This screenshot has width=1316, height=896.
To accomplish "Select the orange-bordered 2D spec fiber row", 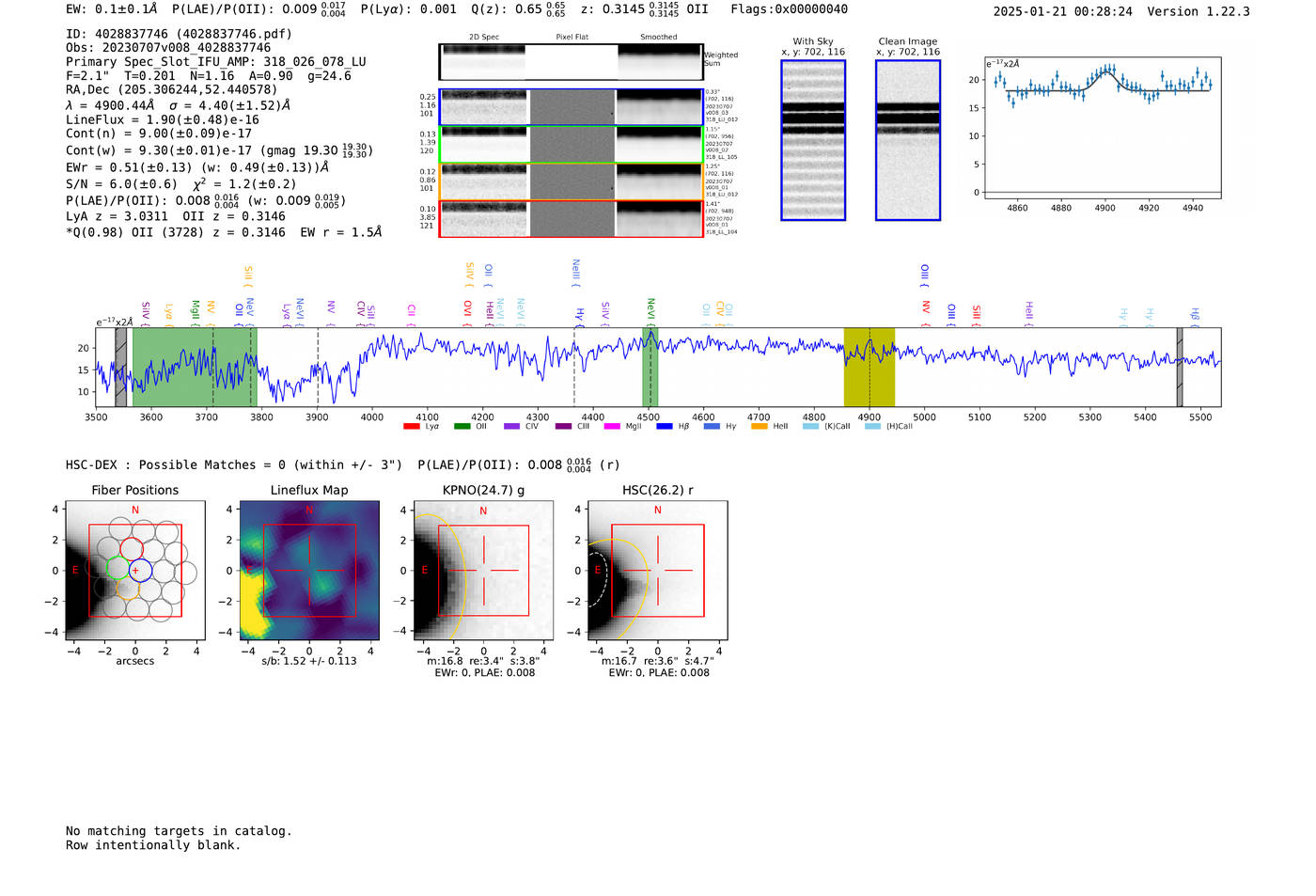I will click(x=572, y=181).
